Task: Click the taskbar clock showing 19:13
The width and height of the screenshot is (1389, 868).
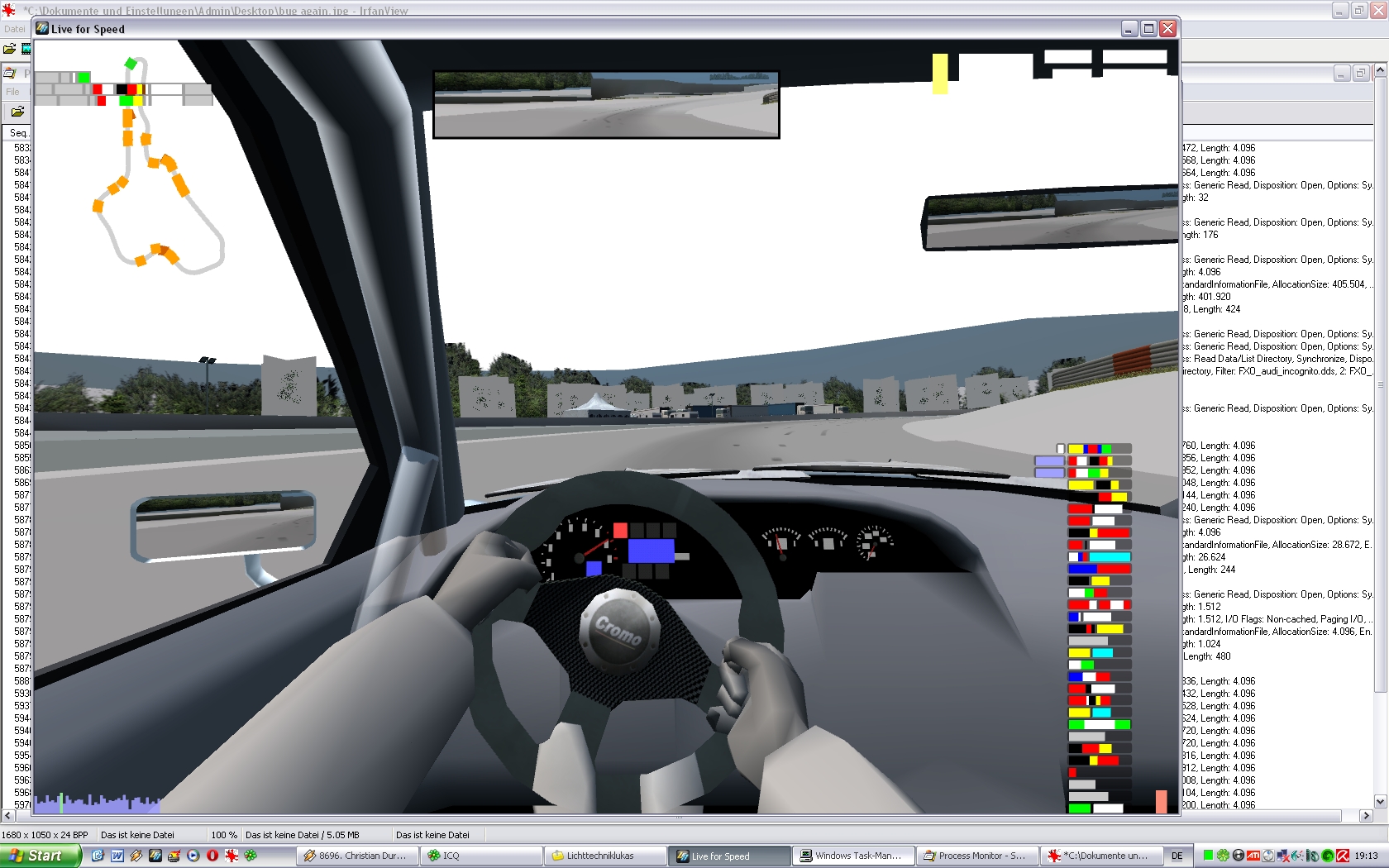Action: click(x=1366, y=856)
